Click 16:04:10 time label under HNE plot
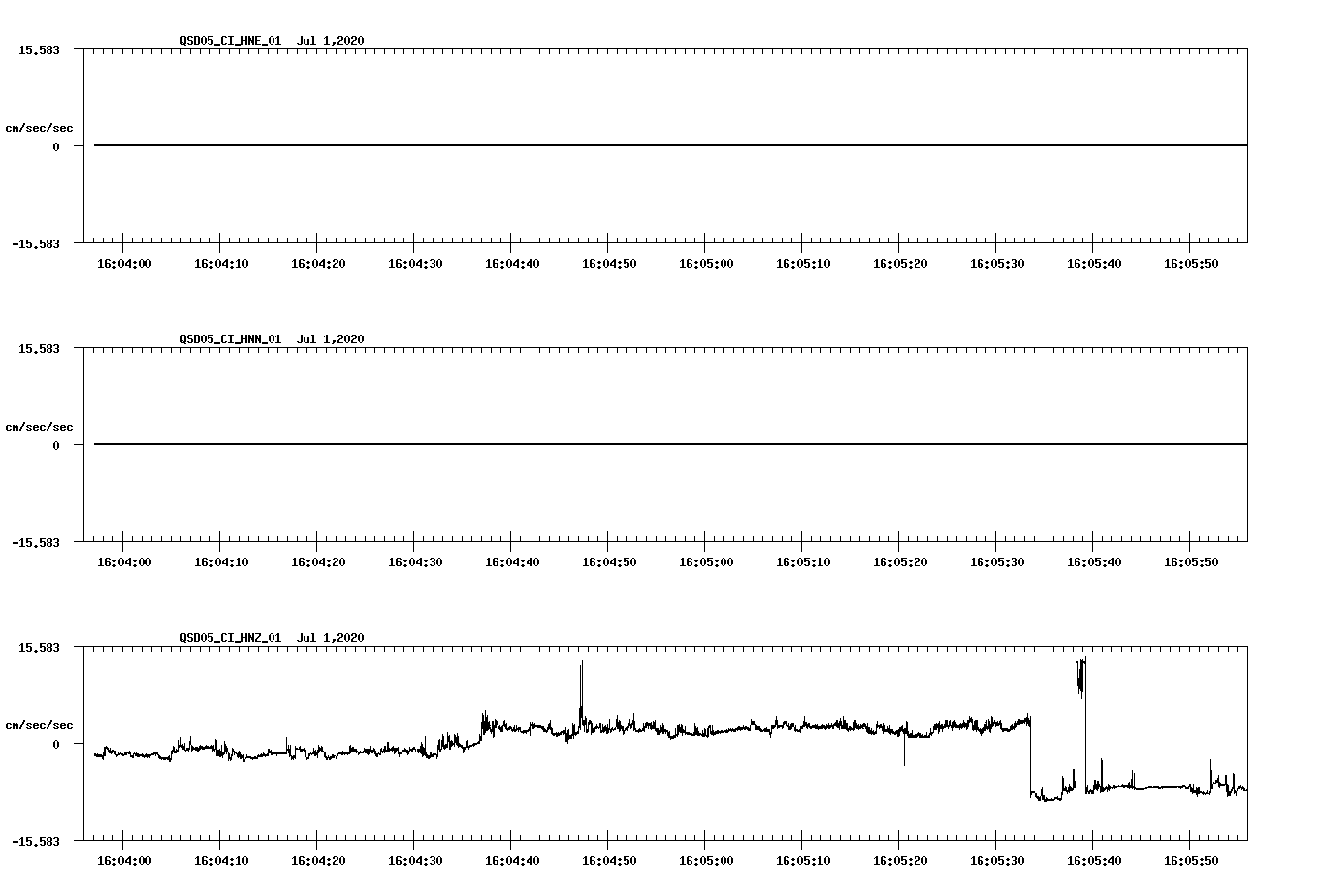1317x896 pixels. (221, 264)
